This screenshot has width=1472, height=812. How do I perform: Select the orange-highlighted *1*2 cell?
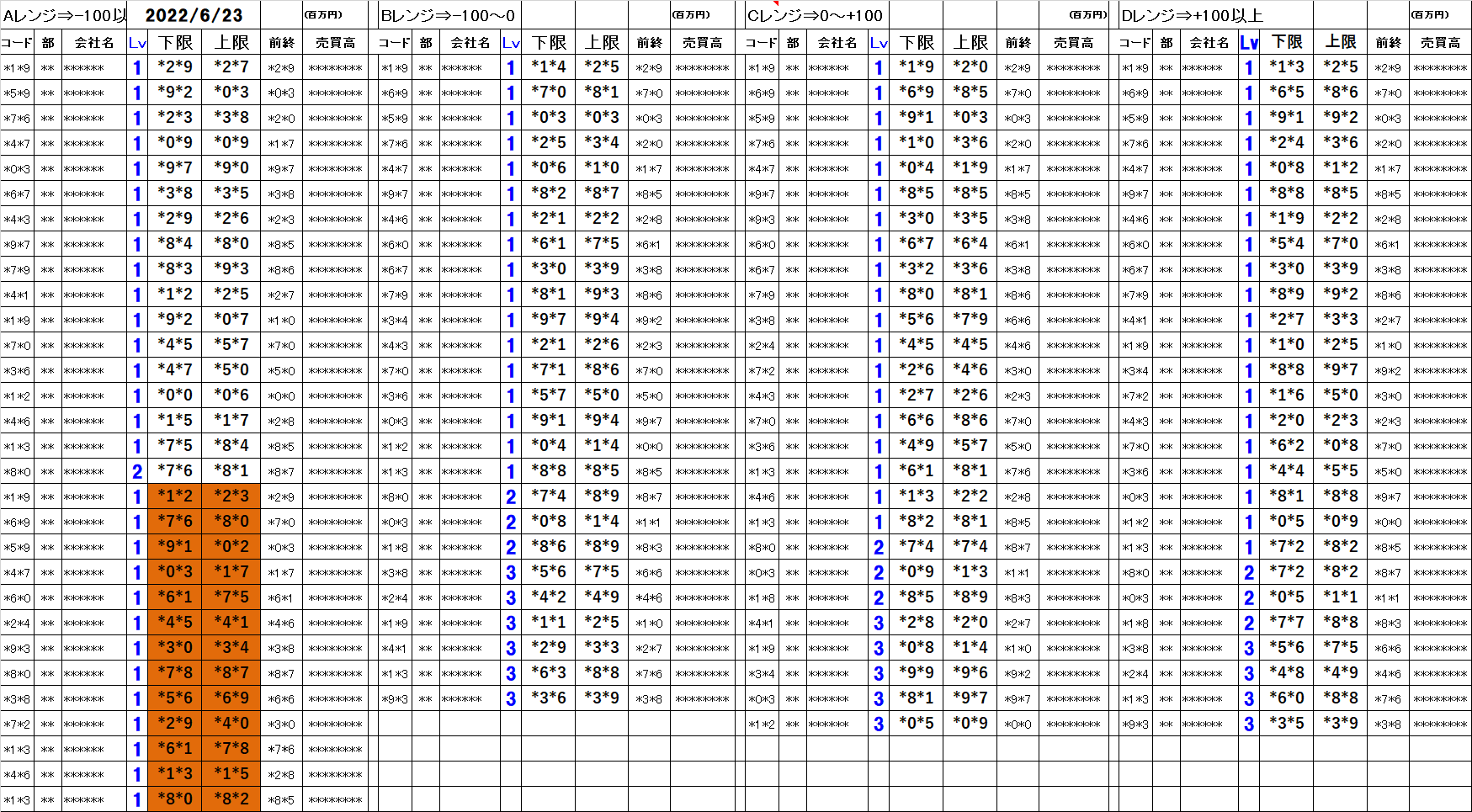coord(175,496)
